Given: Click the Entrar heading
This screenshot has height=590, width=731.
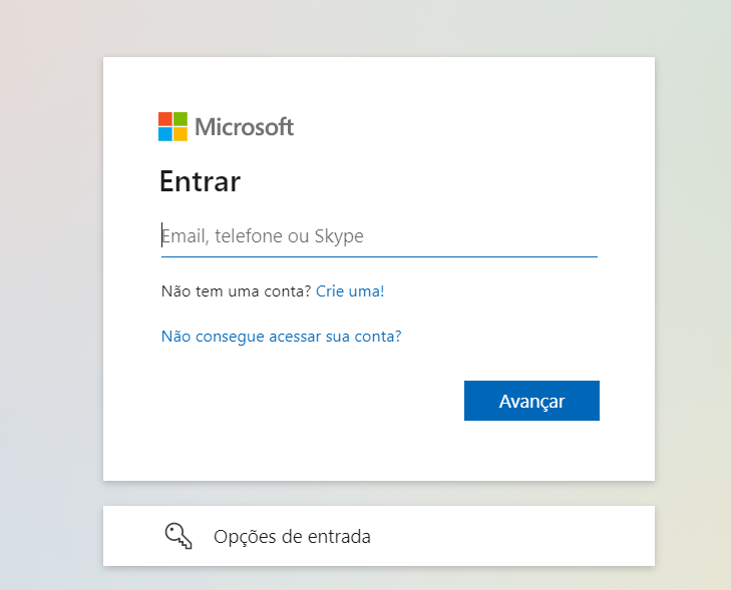Looking at the screenshot, I should click(200, 182).
